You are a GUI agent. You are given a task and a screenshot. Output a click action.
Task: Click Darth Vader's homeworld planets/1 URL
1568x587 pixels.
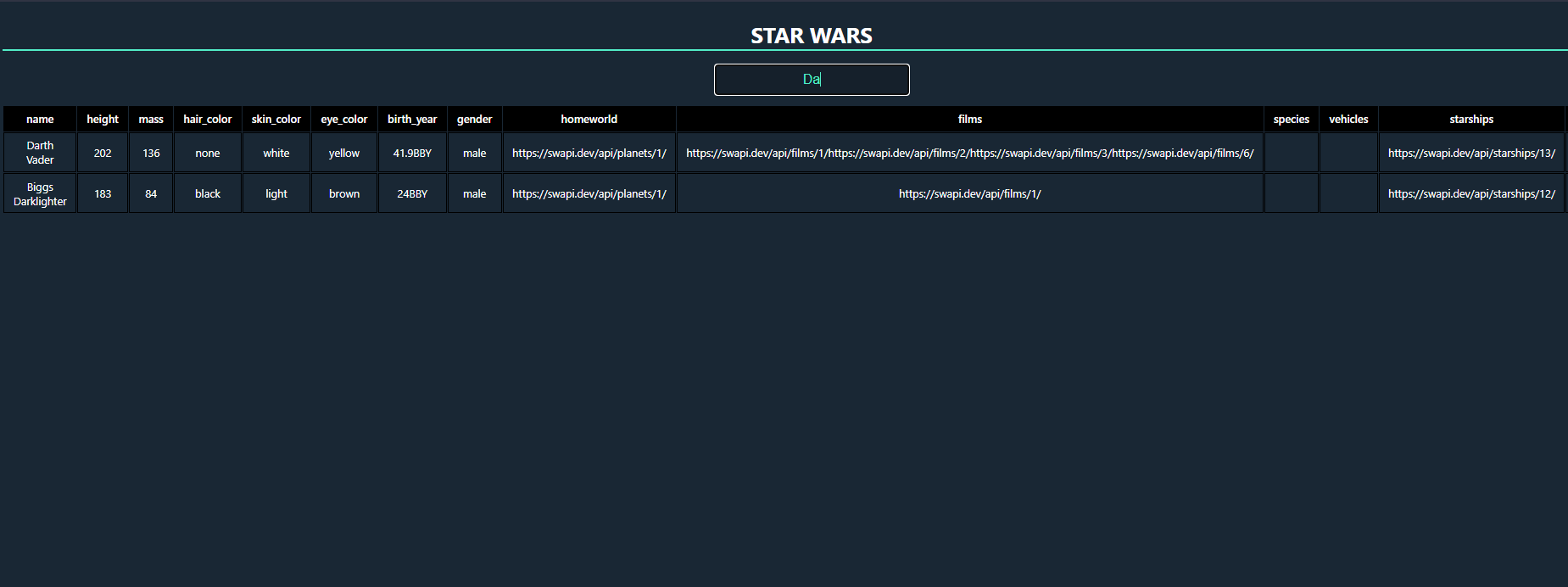tap(589, 153)
